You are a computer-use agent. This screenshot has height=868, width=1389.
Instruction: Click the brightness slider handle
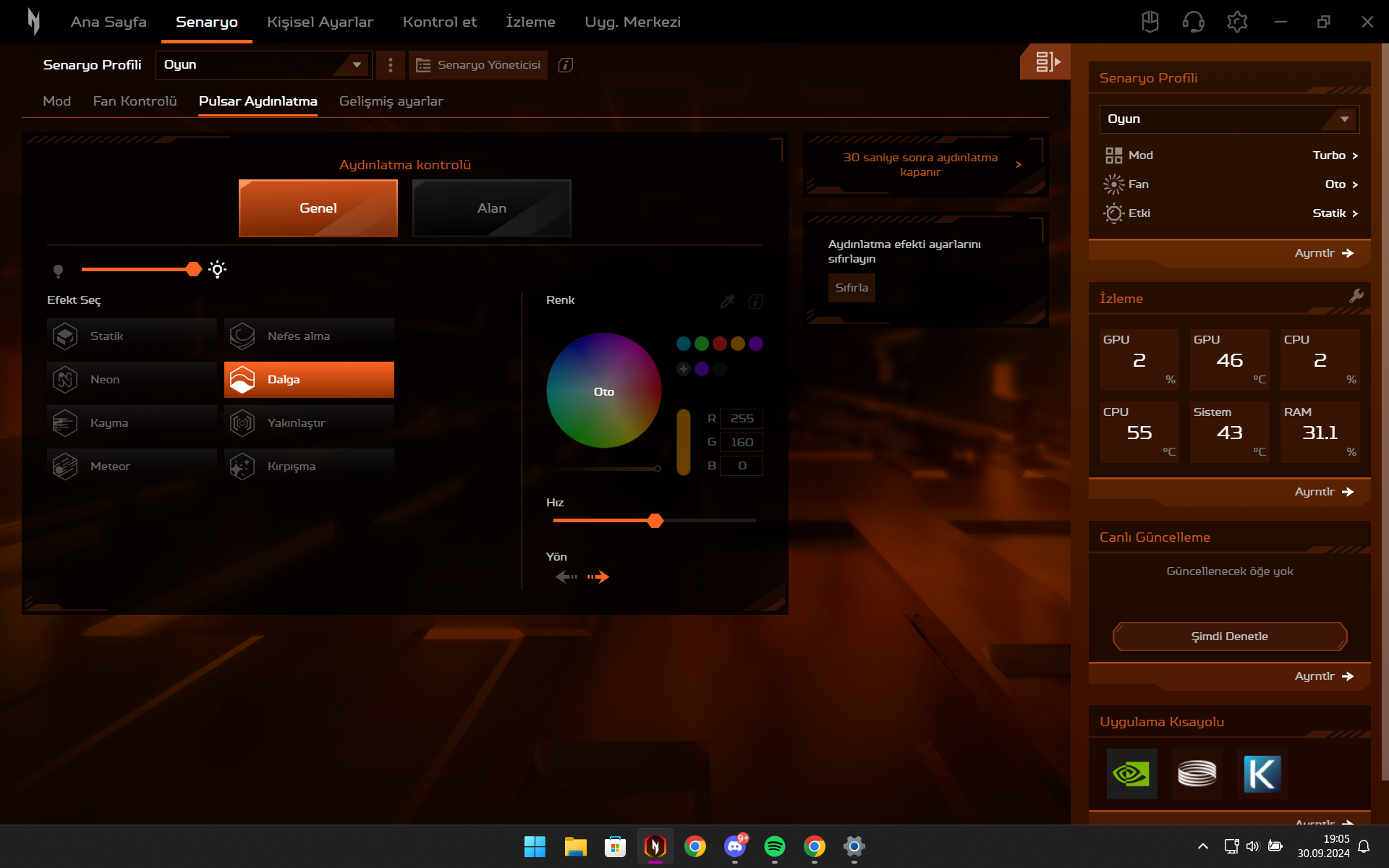[x=194, y=269]
